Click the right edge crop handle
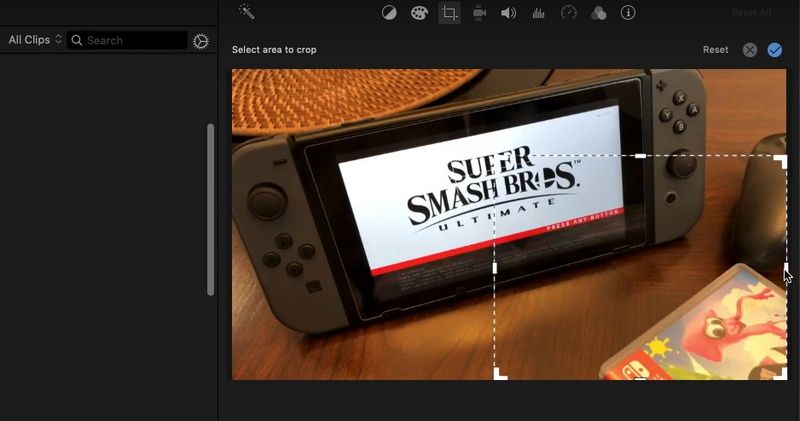Viewport: 800px width, 421px height. tap(786, 267)
